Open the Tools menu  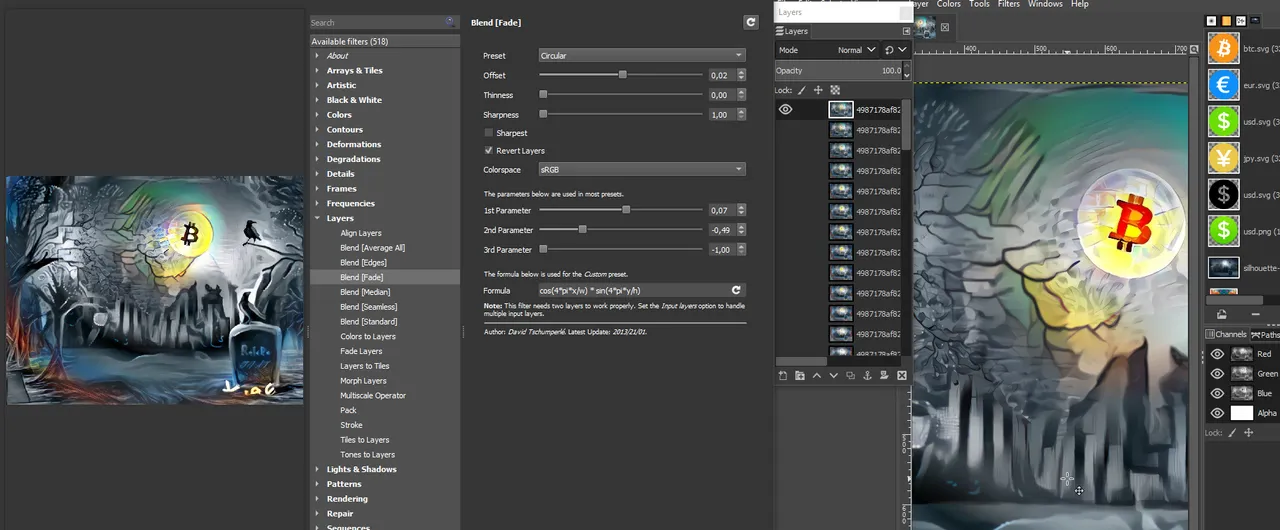tap(979, 4)
